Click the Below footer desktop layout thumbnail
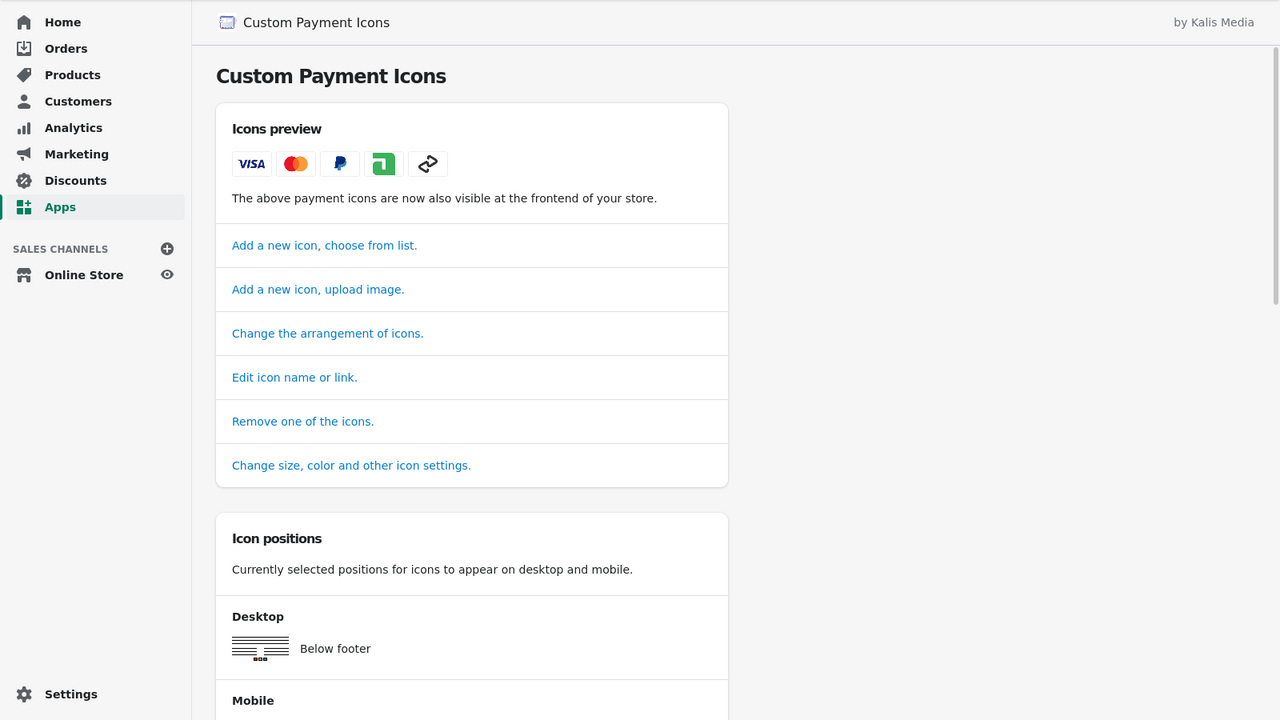The image size is (1280, 720). [260, 649]
